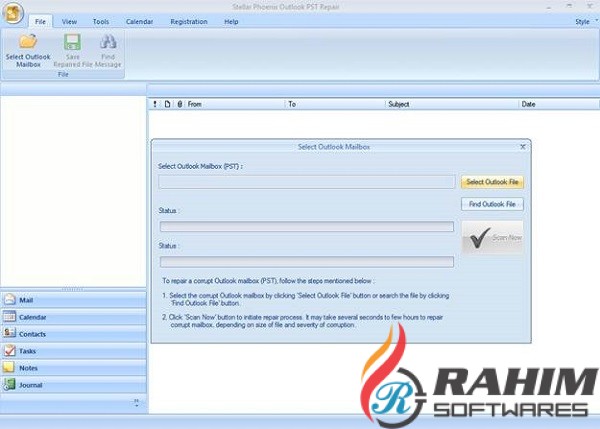Viewport: 600px width, 429px height.
Task: Click the Select Outlook File button
Action: [492, 182]
